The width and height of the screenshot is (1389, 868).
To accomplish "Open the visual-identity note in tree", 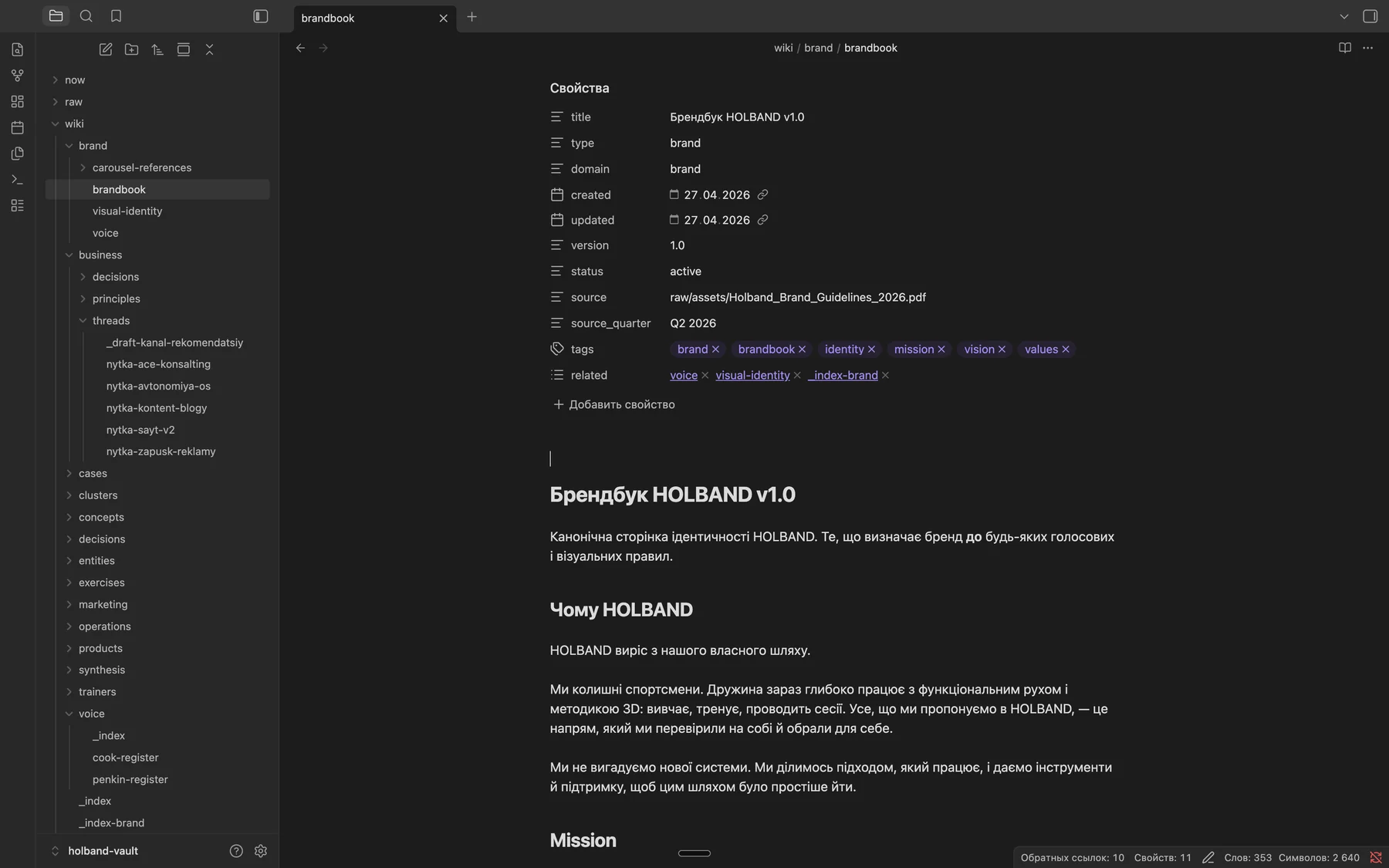I will (x=127, y=211).
